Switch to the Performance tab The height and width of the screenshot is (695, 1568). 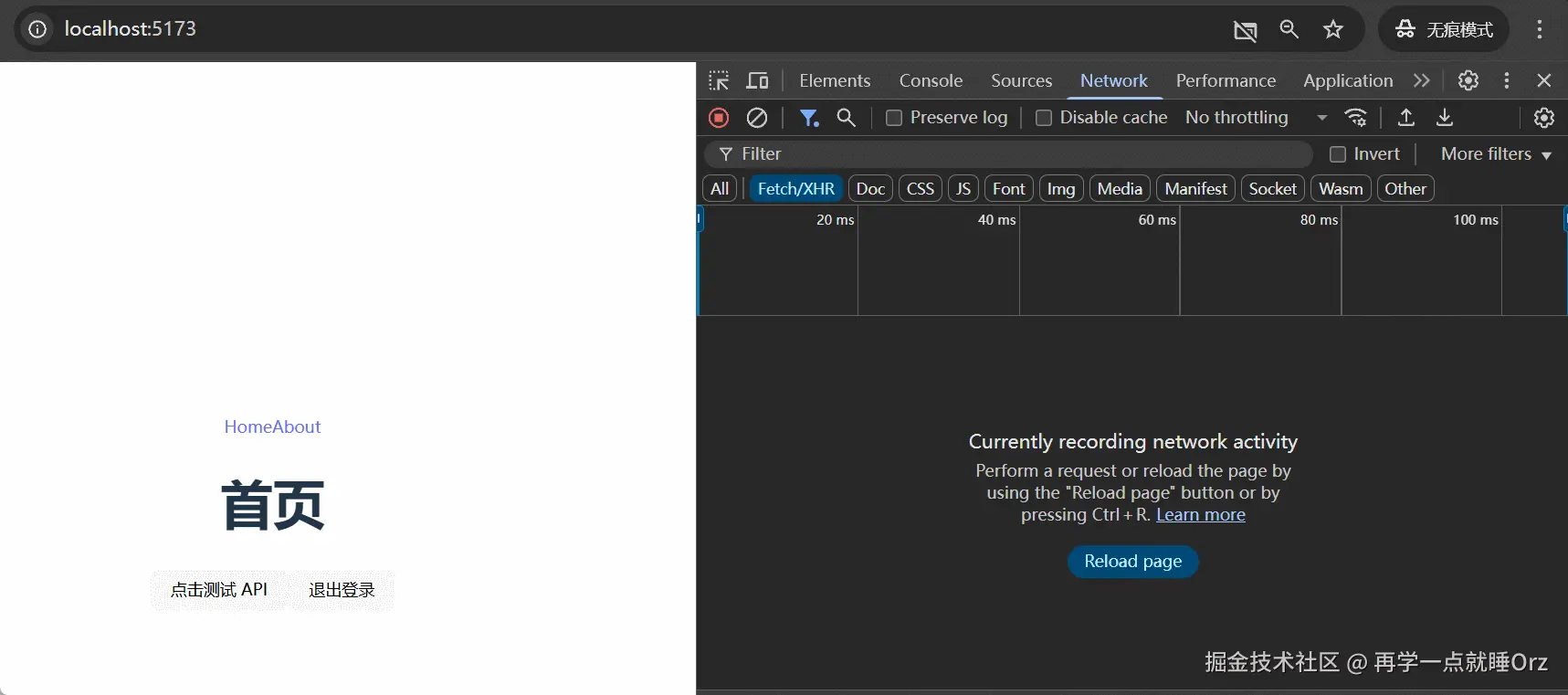pyautogui.click(x=1226, y=80)
